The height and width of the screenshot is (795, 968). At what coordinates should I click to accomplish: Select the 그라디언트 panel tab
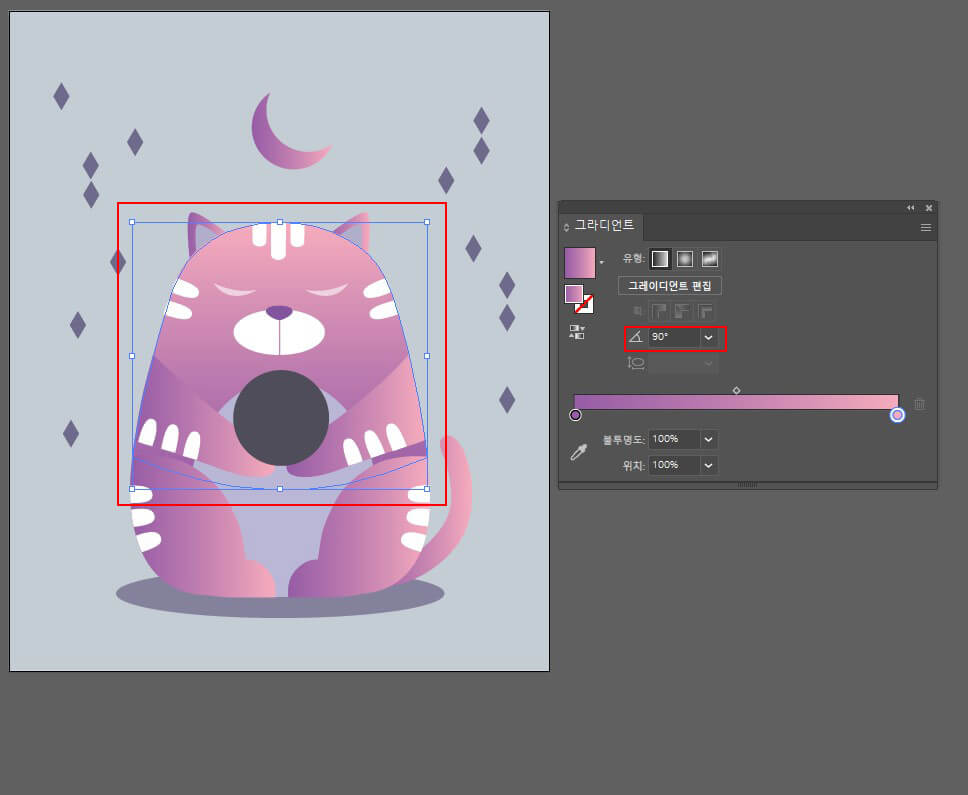(604, 225)
